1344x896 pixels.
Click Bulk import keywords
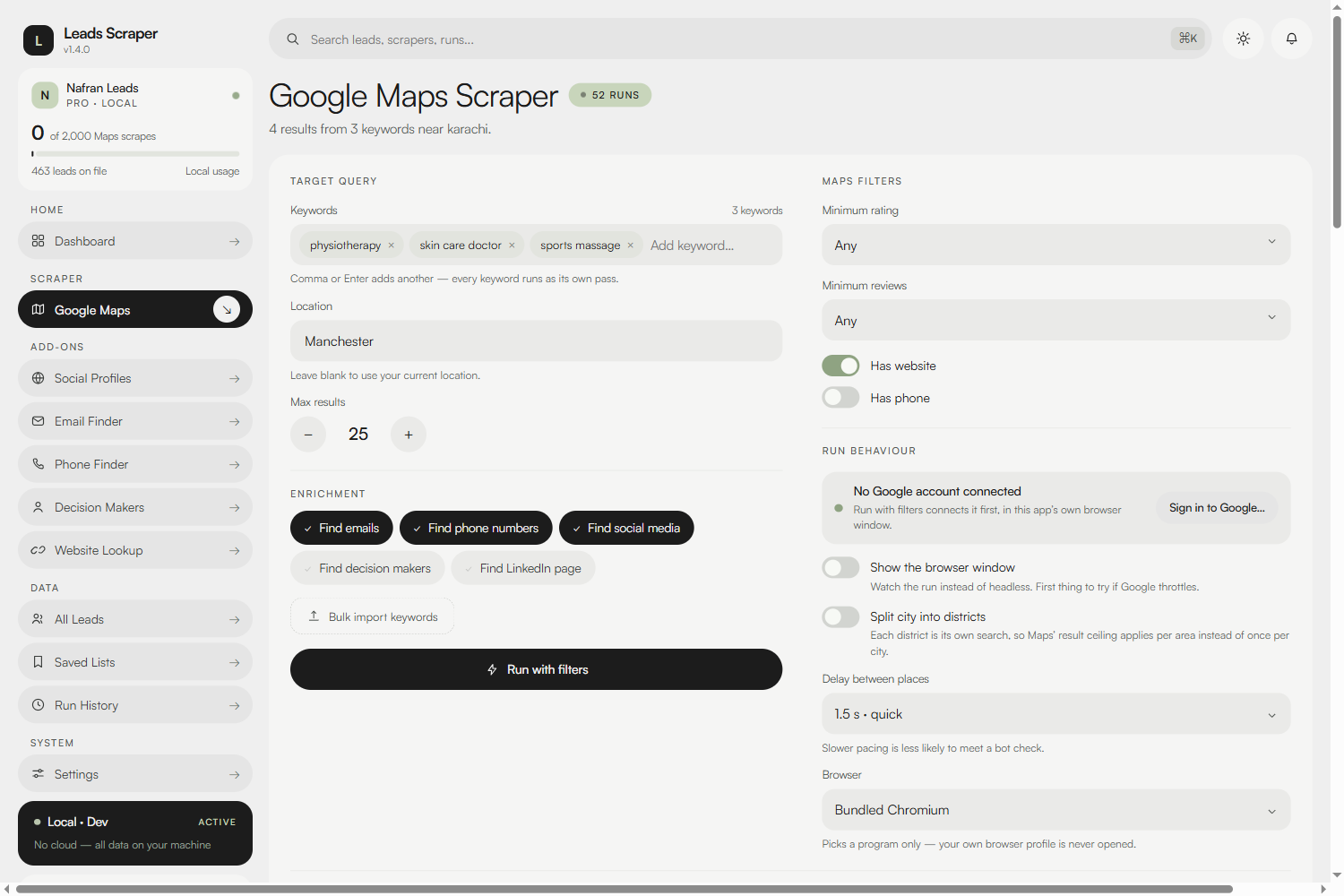point(372,616)
